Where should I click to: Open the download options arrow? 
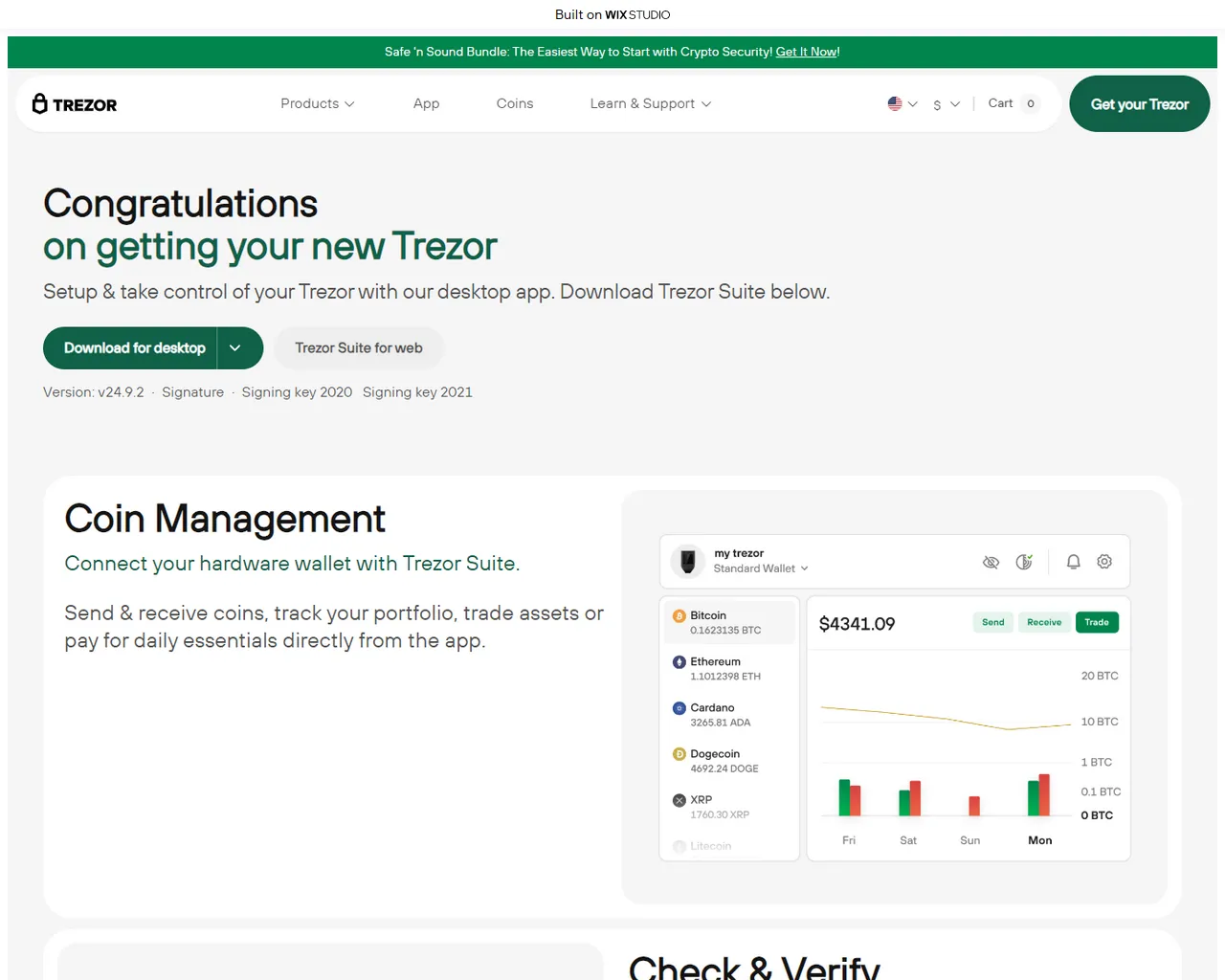tap(235, 348)
